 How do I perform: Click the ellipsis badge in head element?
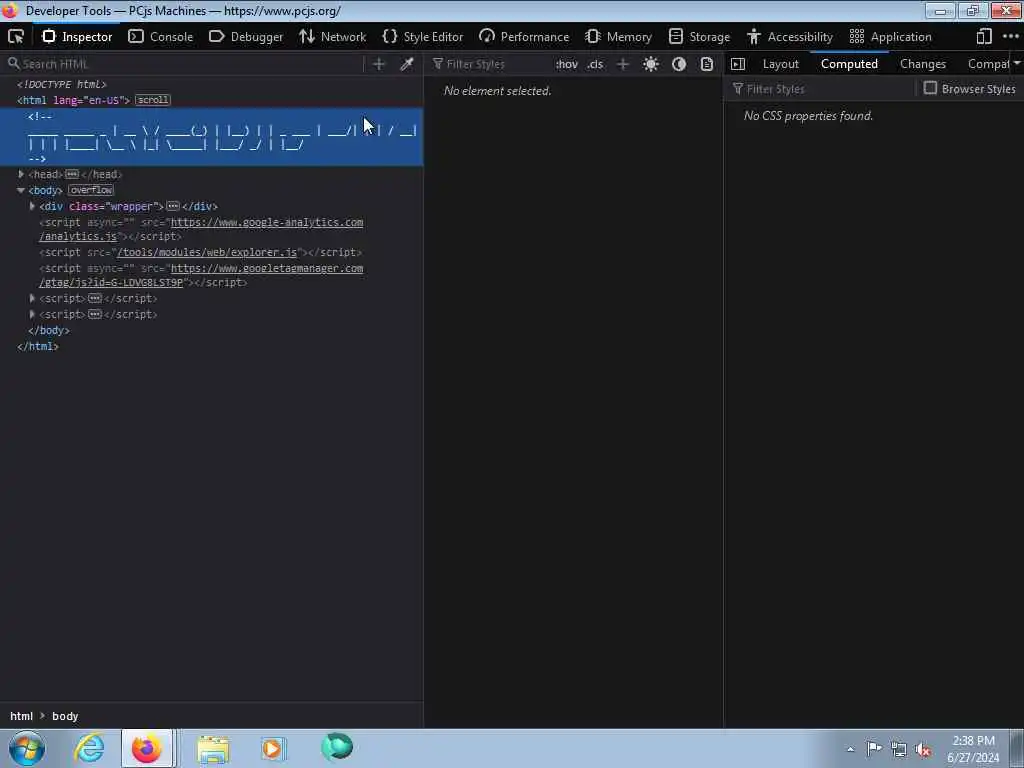coord(72,174)
